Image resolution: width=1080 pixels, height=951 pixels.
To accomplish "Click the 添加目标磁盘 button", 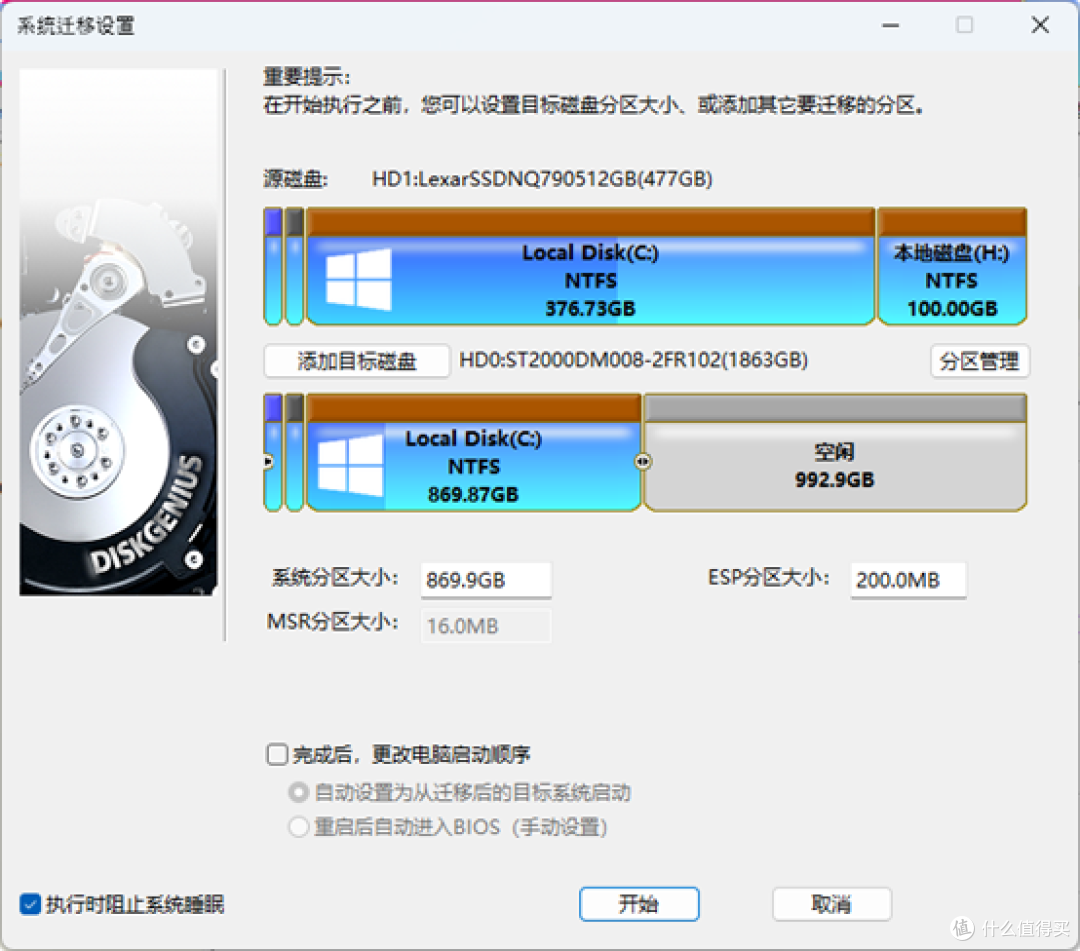I will [357, 361].
